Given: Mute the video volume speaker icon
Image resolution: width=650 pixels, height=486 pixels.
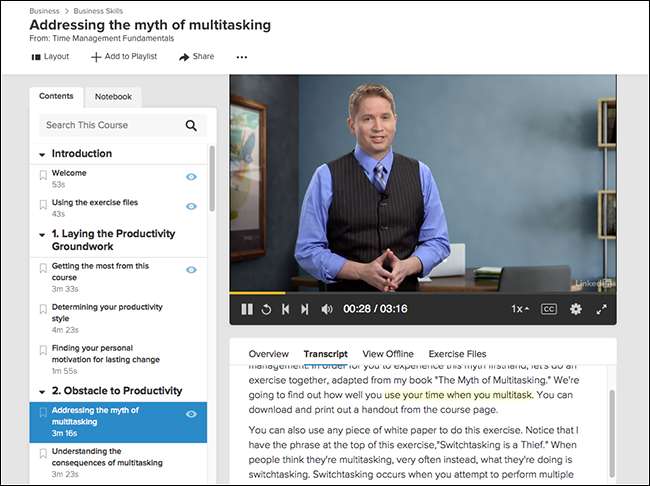Looking at the screenshot, I should tap(327, 309).
